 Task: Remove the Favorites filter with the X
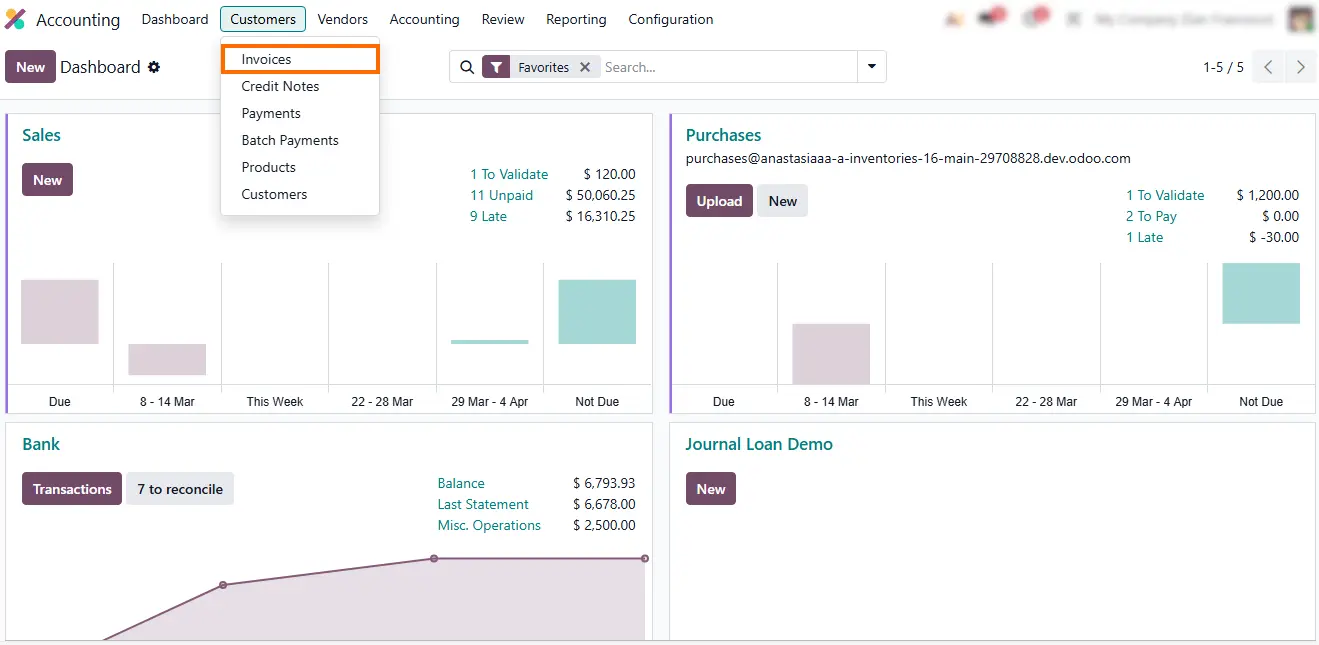(585, 67)
